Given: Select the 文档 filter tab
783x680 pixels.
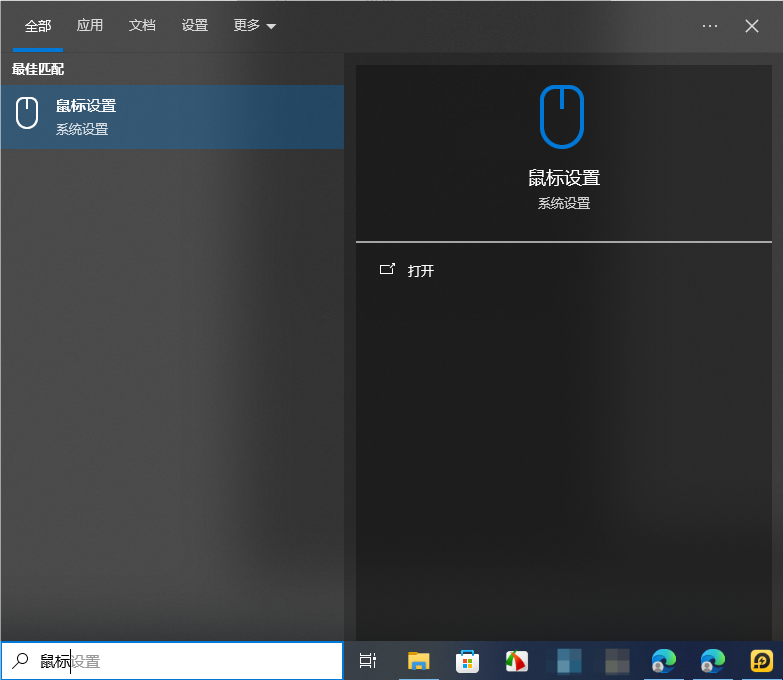Looking at the screenshot, I should (142, 26).
